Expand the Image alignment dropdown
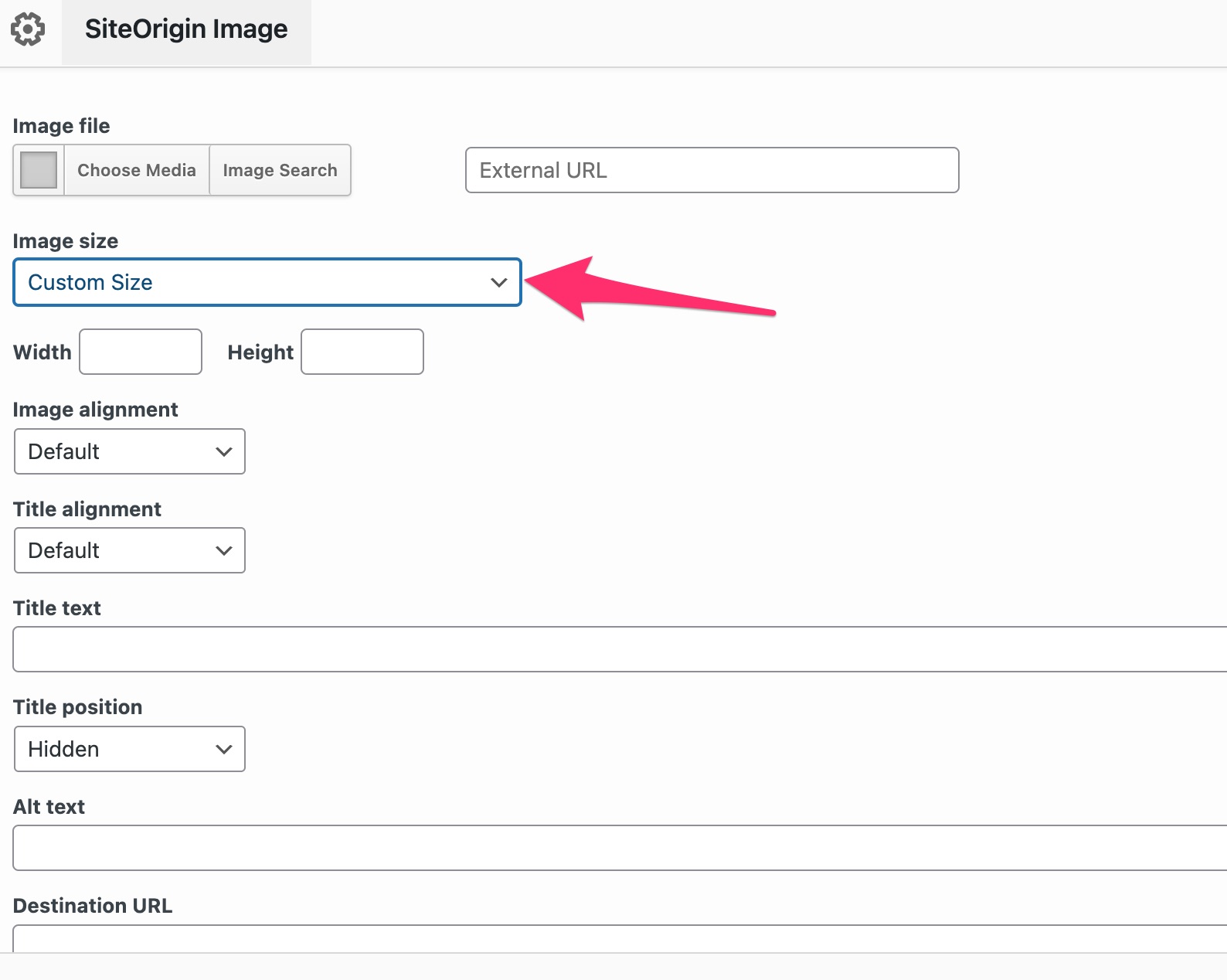1227x980 pixels. coord(130,451)
